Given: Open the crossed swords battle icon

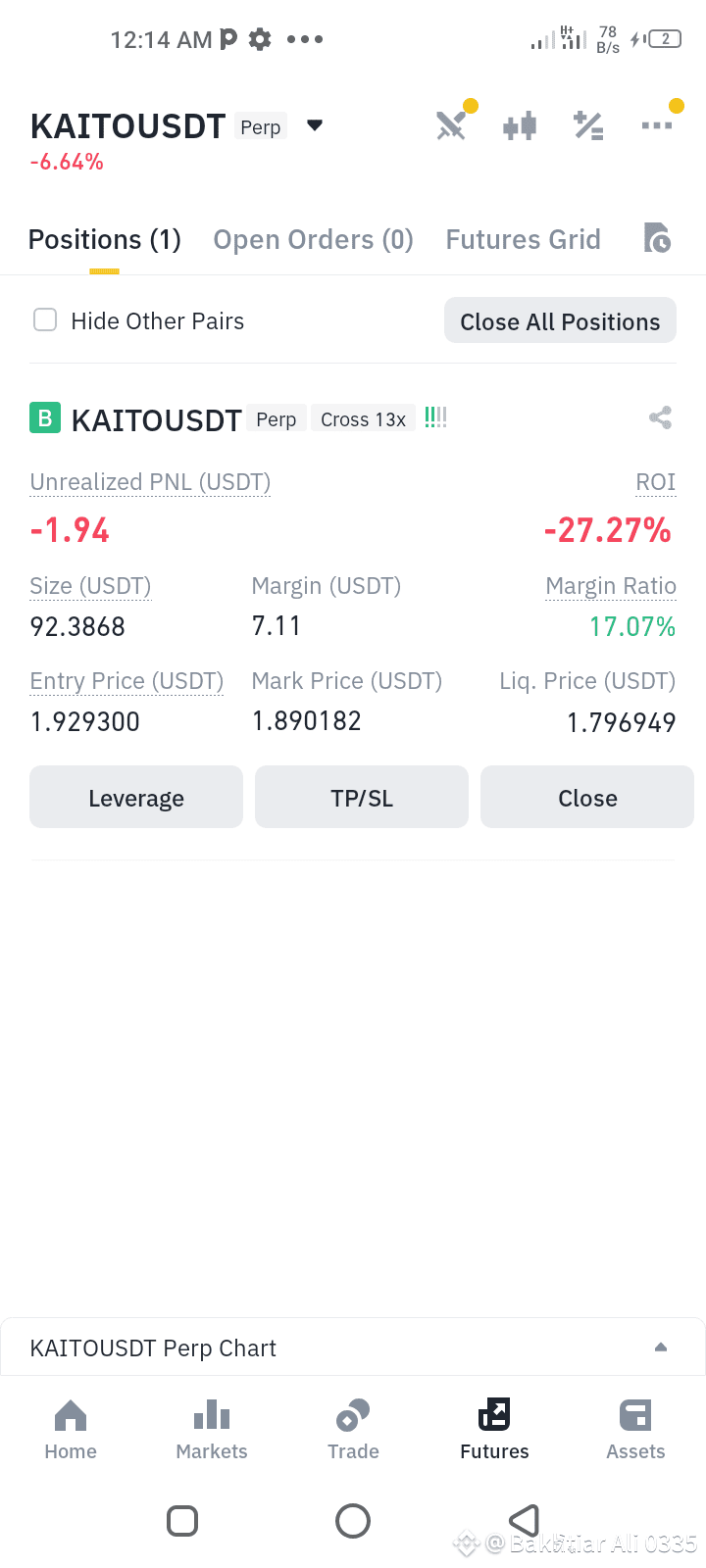Looking at the screenshot, I should pyautogui.click(x=451, y=125).
